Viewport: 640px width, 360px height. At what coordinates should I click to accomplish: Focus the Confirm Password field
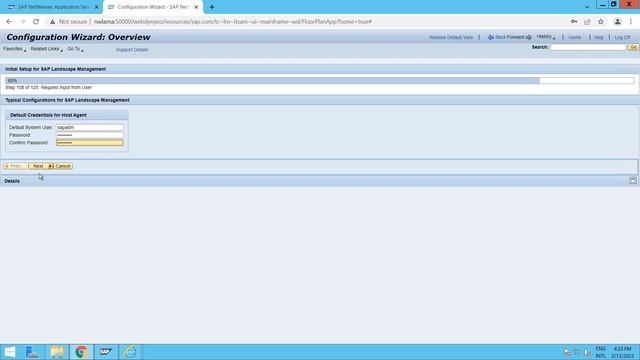tap(89, 143)
